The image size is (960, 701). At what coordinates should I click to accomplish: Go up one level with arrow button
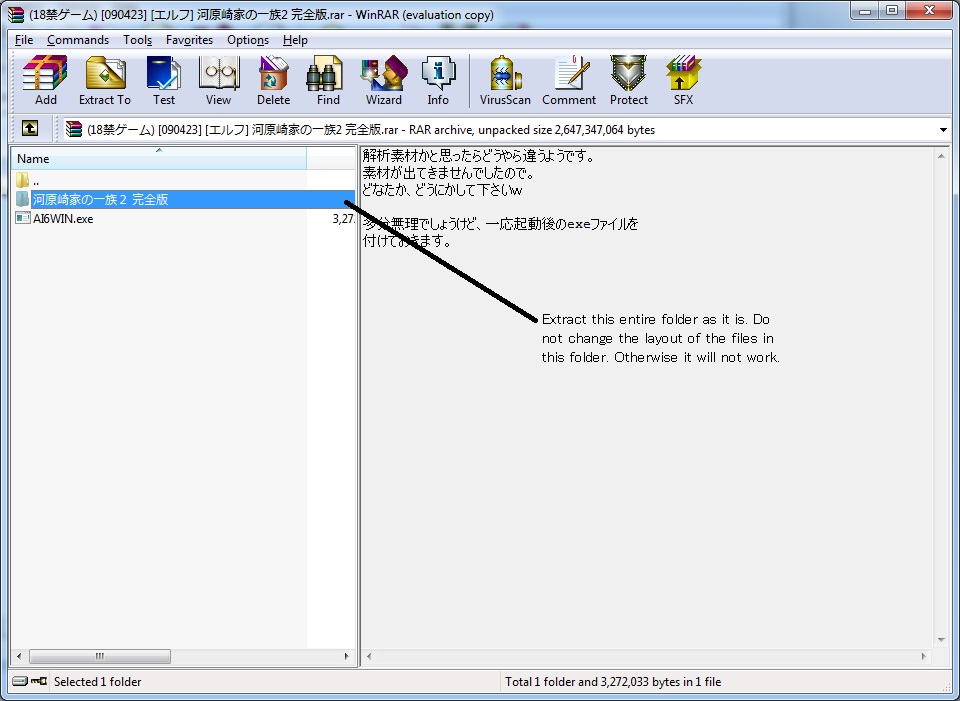pyautogui.click(x=29, y=129)
